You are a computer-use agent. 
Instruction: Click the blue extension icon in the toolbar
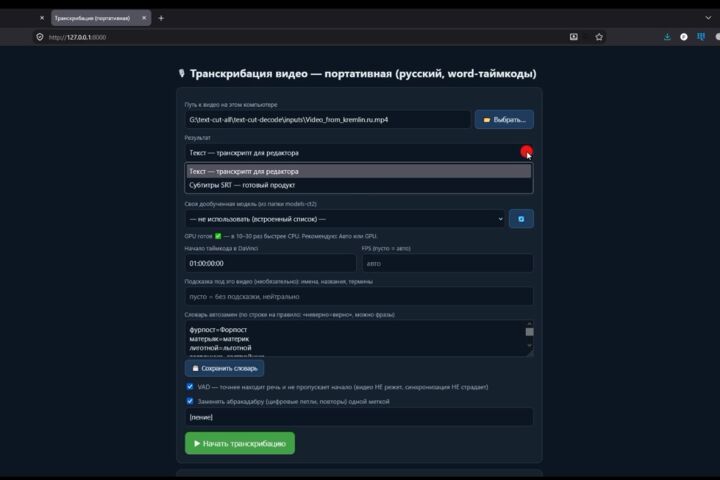pyautogui.click(x=701, y=37)
